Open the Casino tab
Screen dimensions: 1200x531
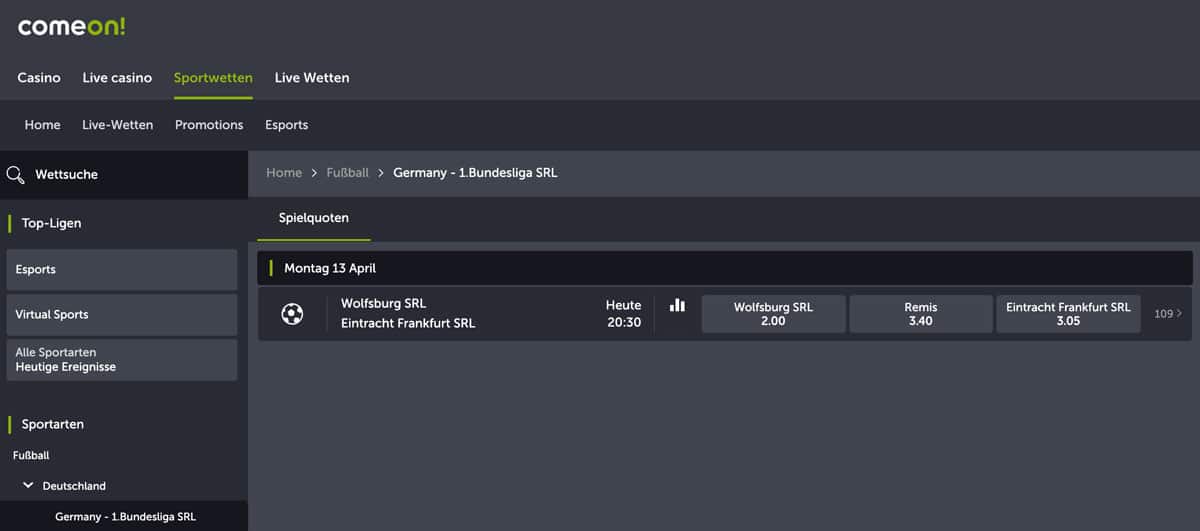pos(39,77)
